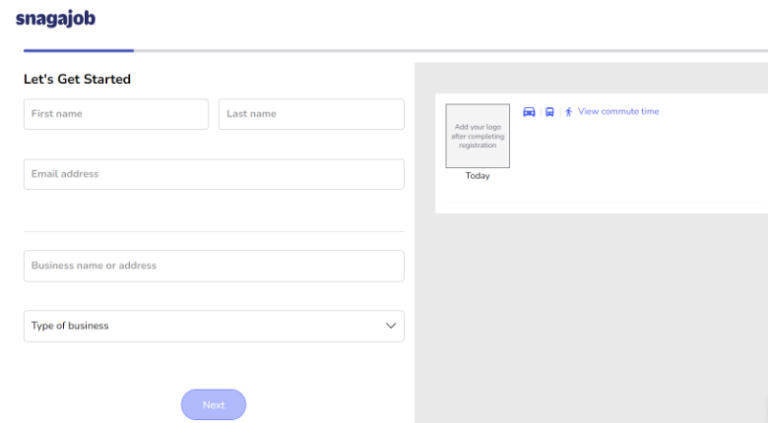
Task: Focus the First name field
Action: 116,114
